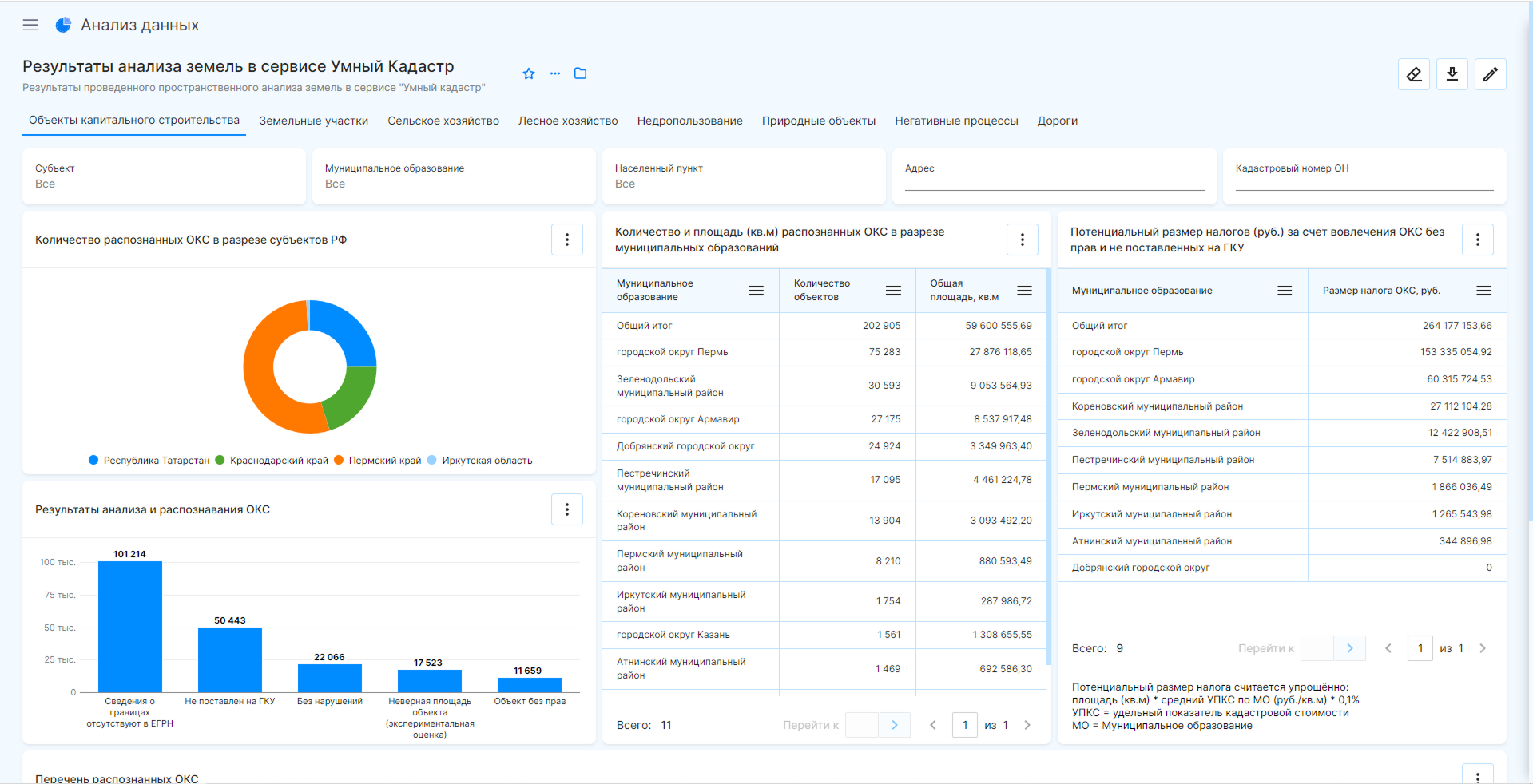The height and width of the screenshot is (784, 1533).
Task: Switch to Сельское хозяйство tab
Action: pyautogui.click(x=443, y=121)
